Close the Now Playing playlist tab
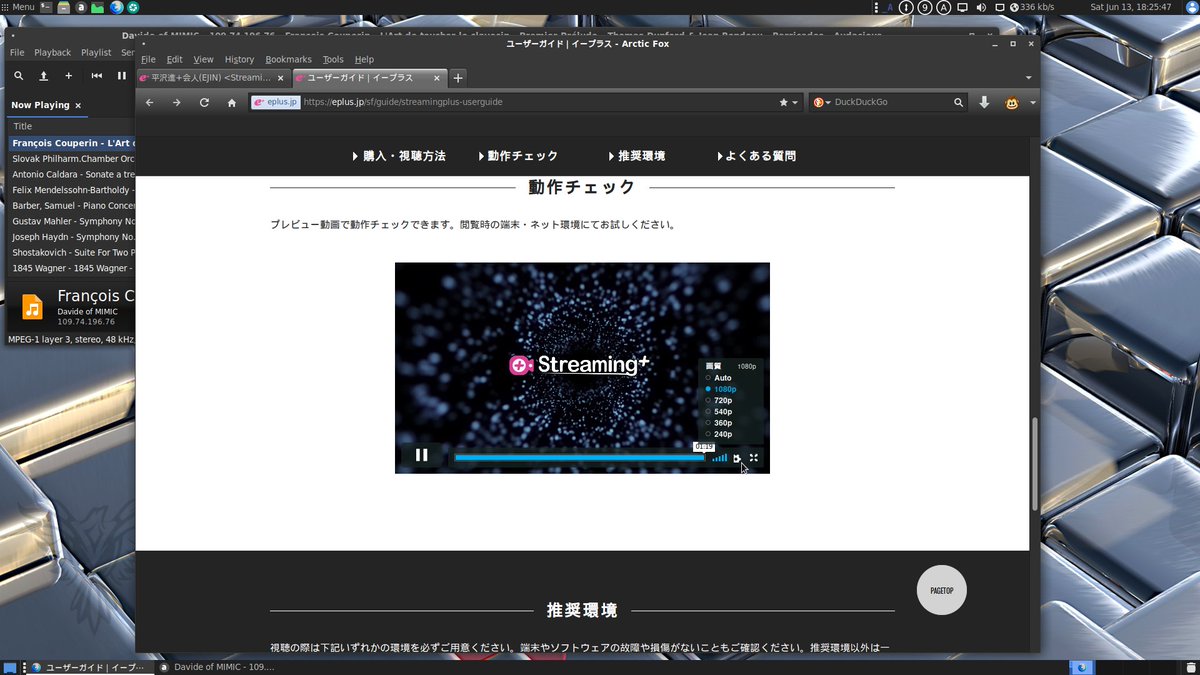 78,105
